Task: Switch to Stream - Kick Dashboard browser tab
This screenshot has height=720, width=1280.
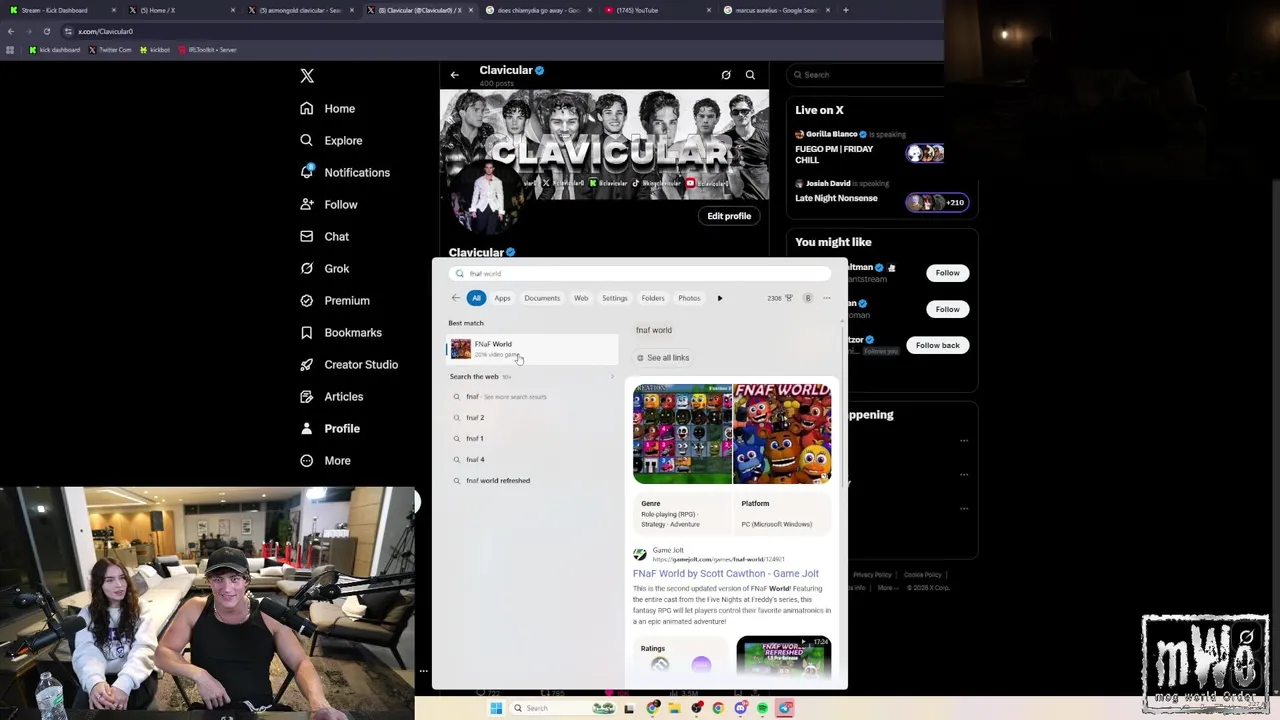Action: (60, 10)
